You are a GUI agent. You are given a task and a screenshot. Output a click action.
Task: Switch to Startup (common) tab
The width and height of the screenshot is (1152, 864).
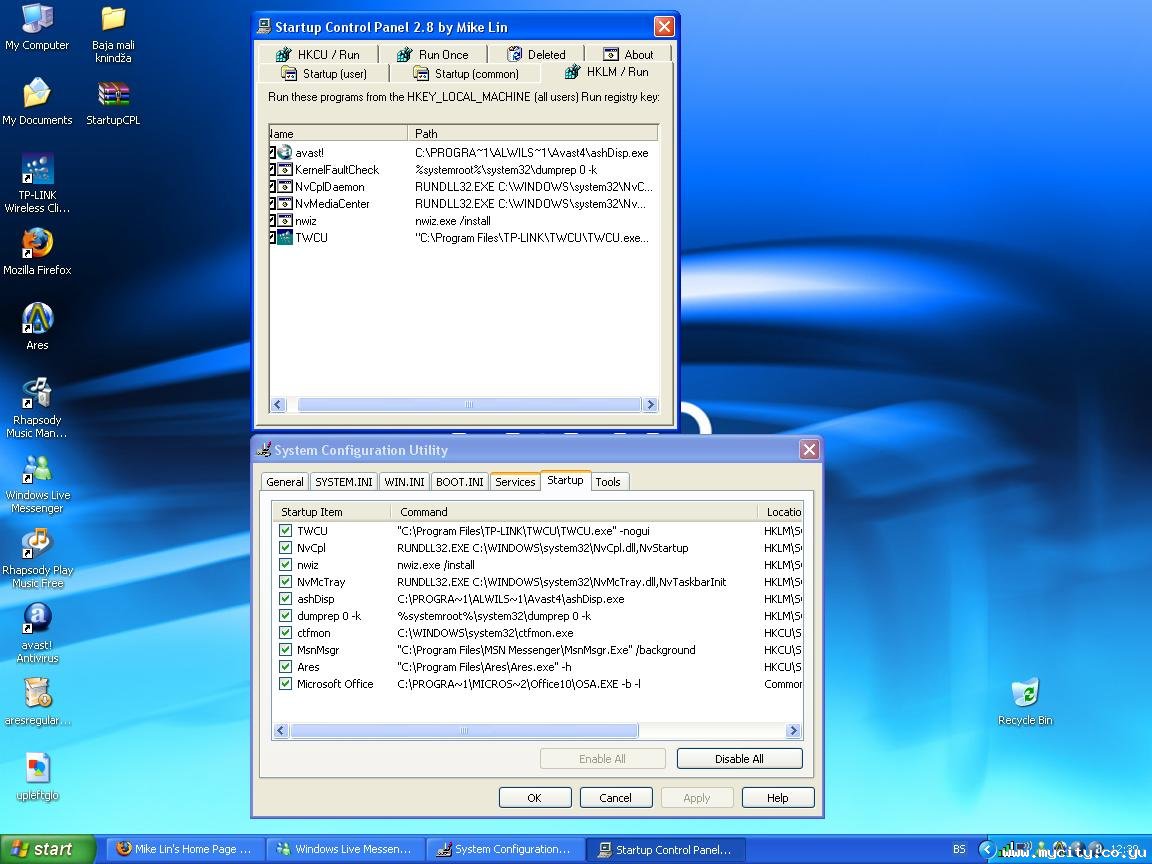click(466, 73)
